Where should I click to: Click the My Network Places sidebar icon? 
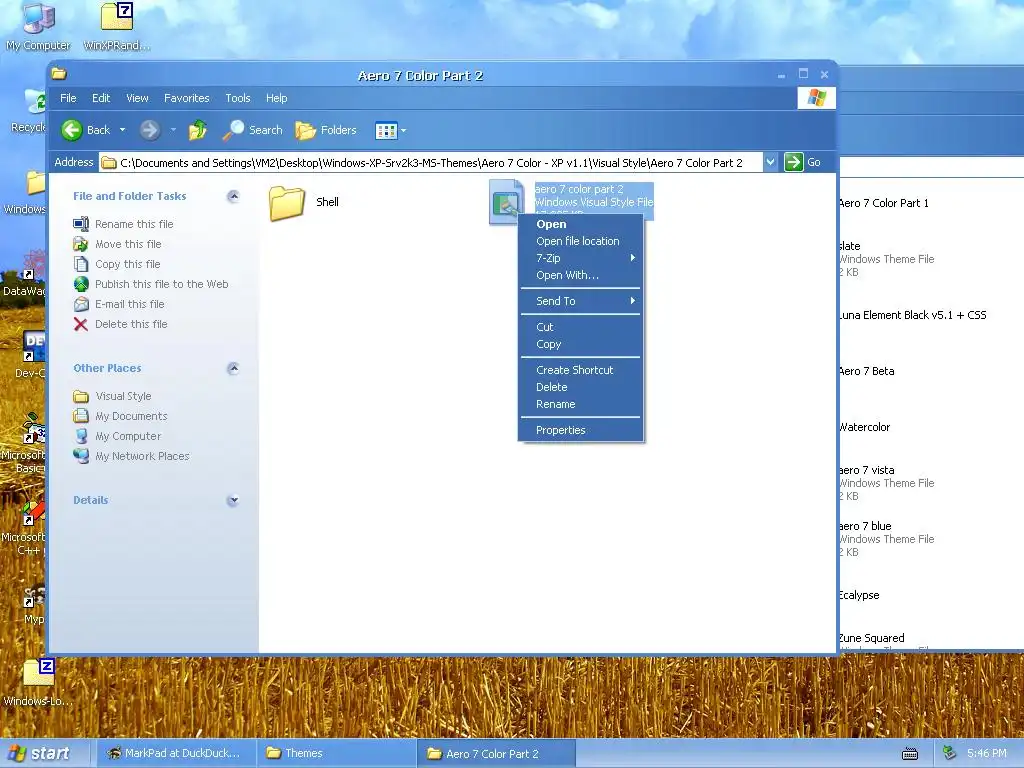point(81,456)
